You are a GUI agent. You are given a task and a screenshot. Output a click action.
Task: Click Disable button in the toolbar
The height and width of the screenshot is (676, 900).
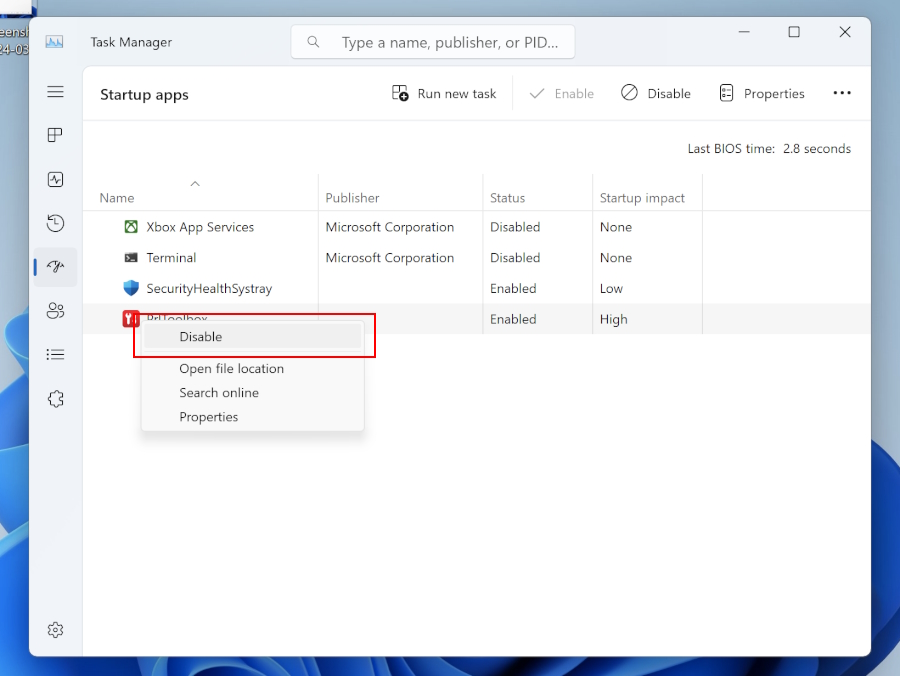(656, 93)
